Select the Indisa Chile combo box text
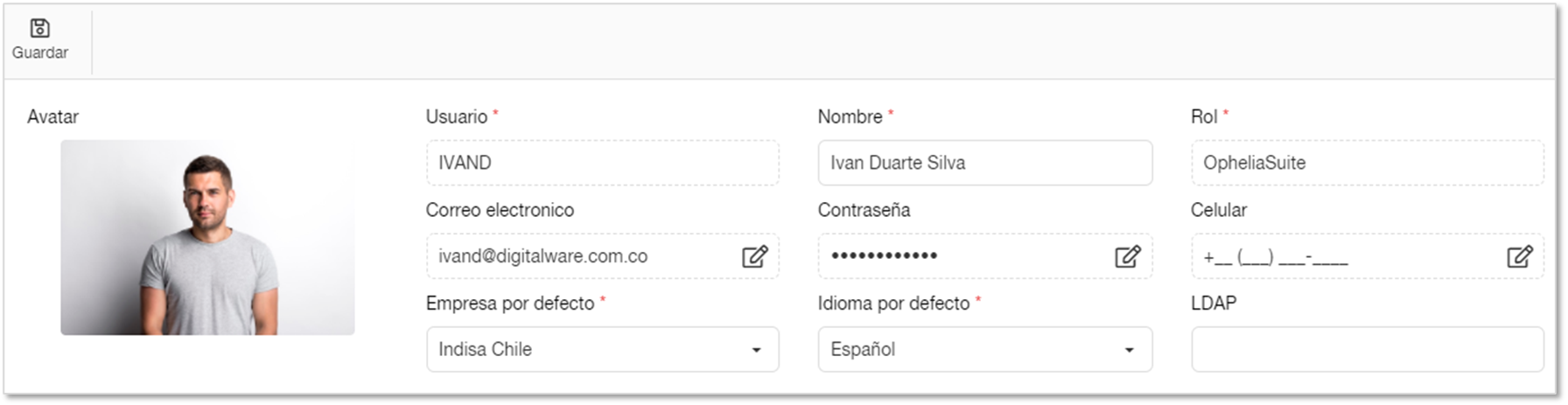This screenshot has height=405, width=1568. 485,349
